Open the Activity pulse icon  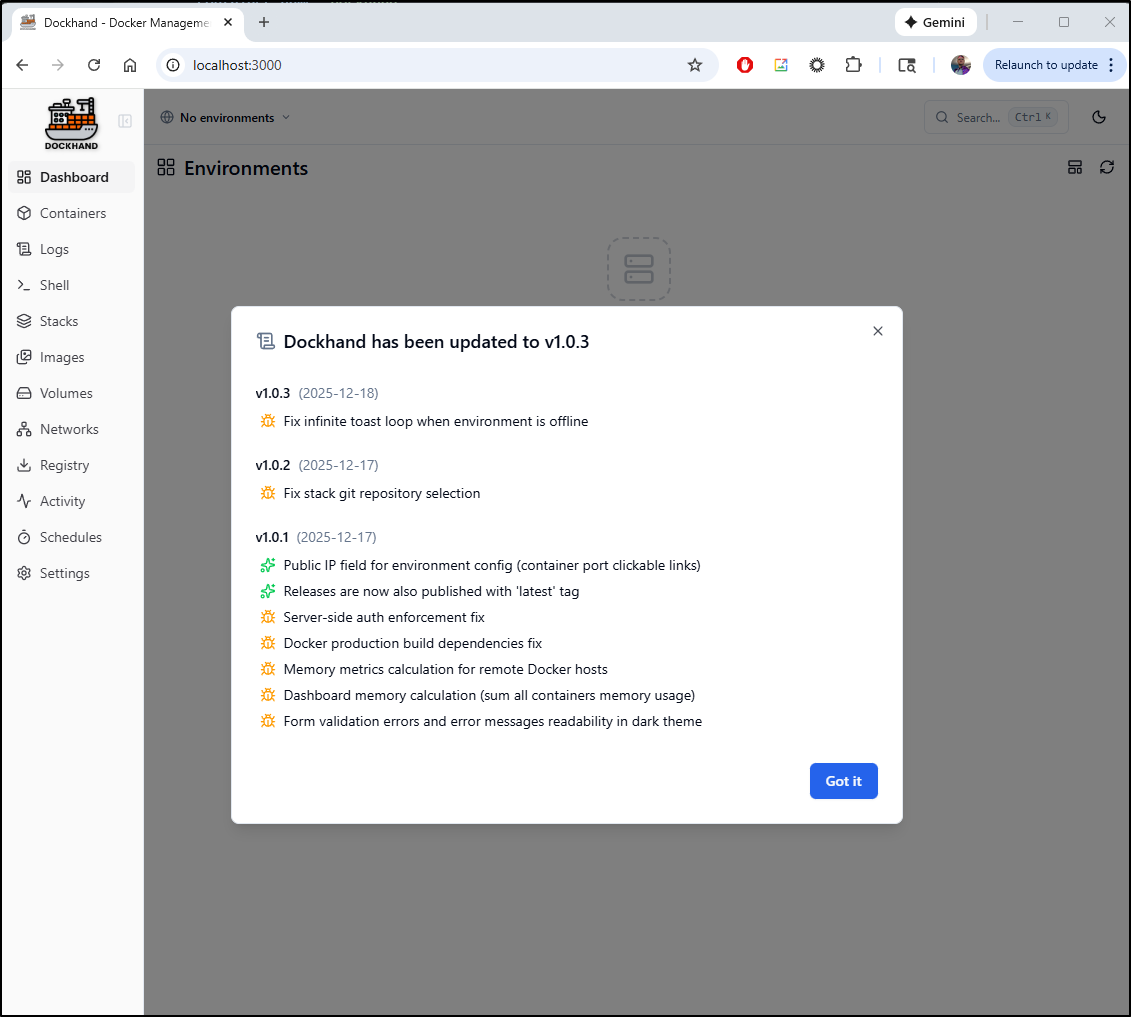(x=24, y=501)
